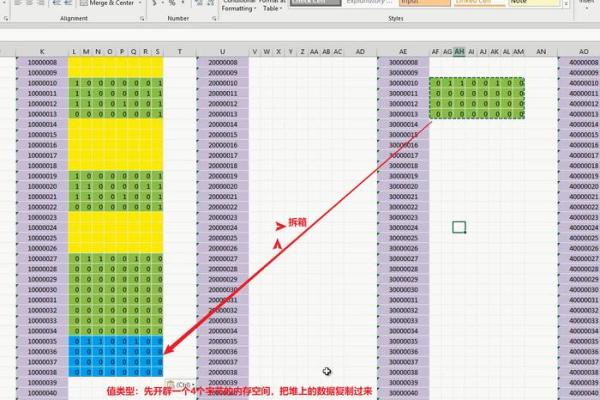Image resolution: width=600 pixels, height=400 pixels.
Task: Click cell containing 30000030
Action: click(403, 290)
